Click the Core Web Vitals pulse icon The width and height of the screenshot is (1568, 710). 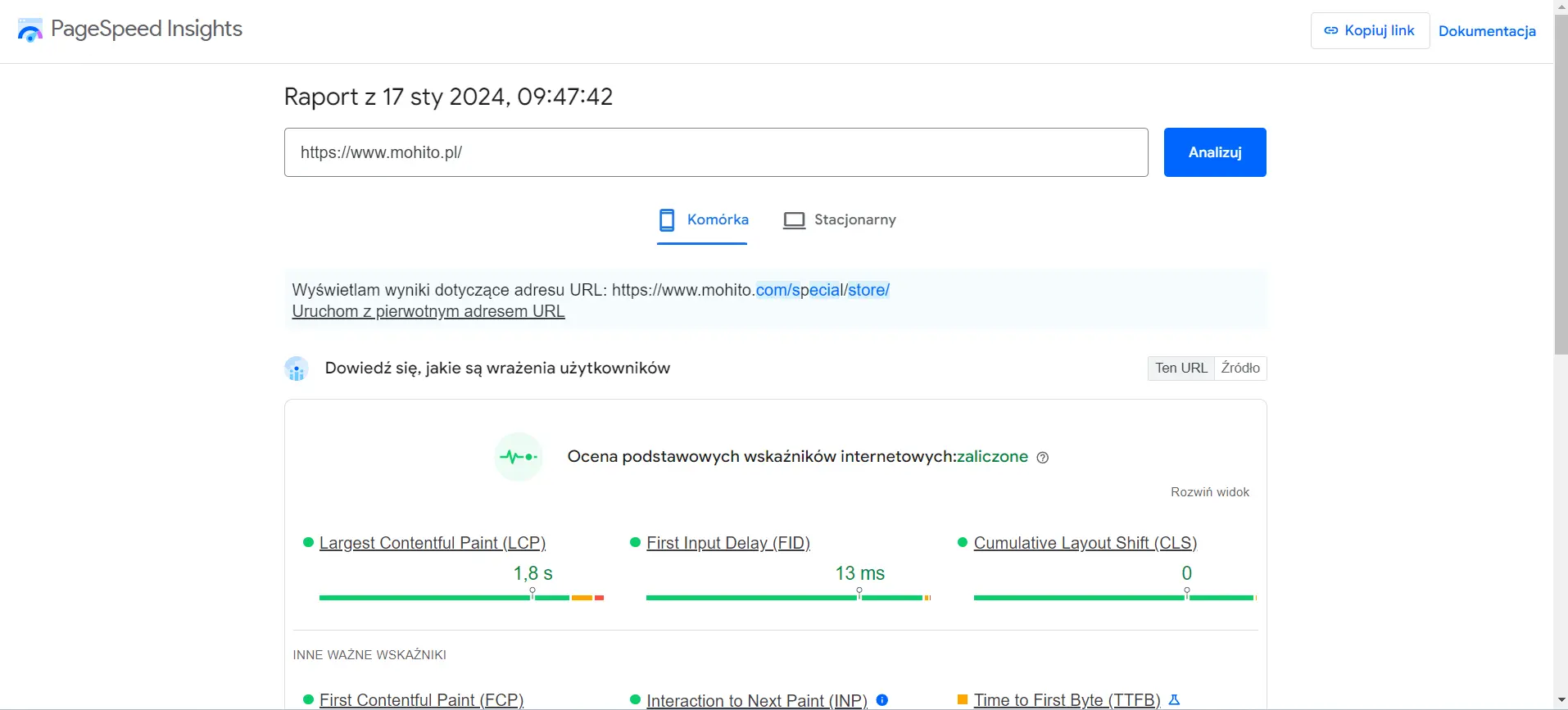[x=519, y=457]
